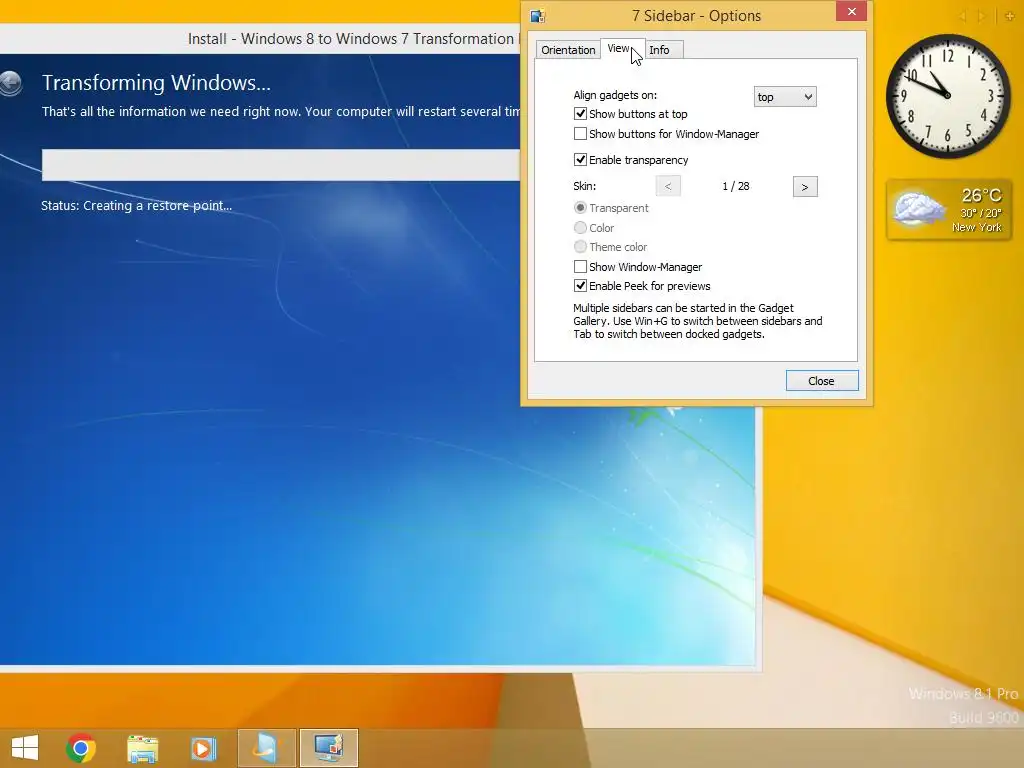Click the Start button on the taskbar
Image resolution: width=1024 pixels, height=768 pixels.
(x=25, y=748)
